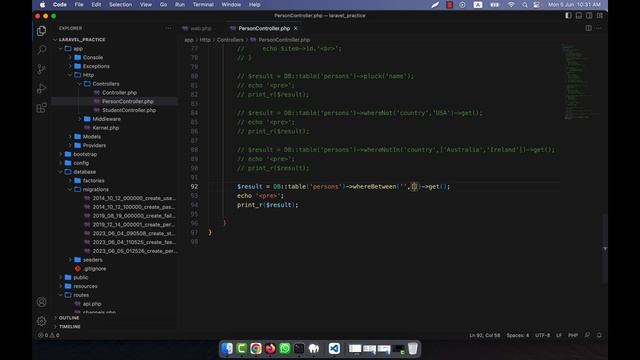640x360 pixels.
Task: Place cursor on line 93 echo statement
Action: click(x=260, y=196)
